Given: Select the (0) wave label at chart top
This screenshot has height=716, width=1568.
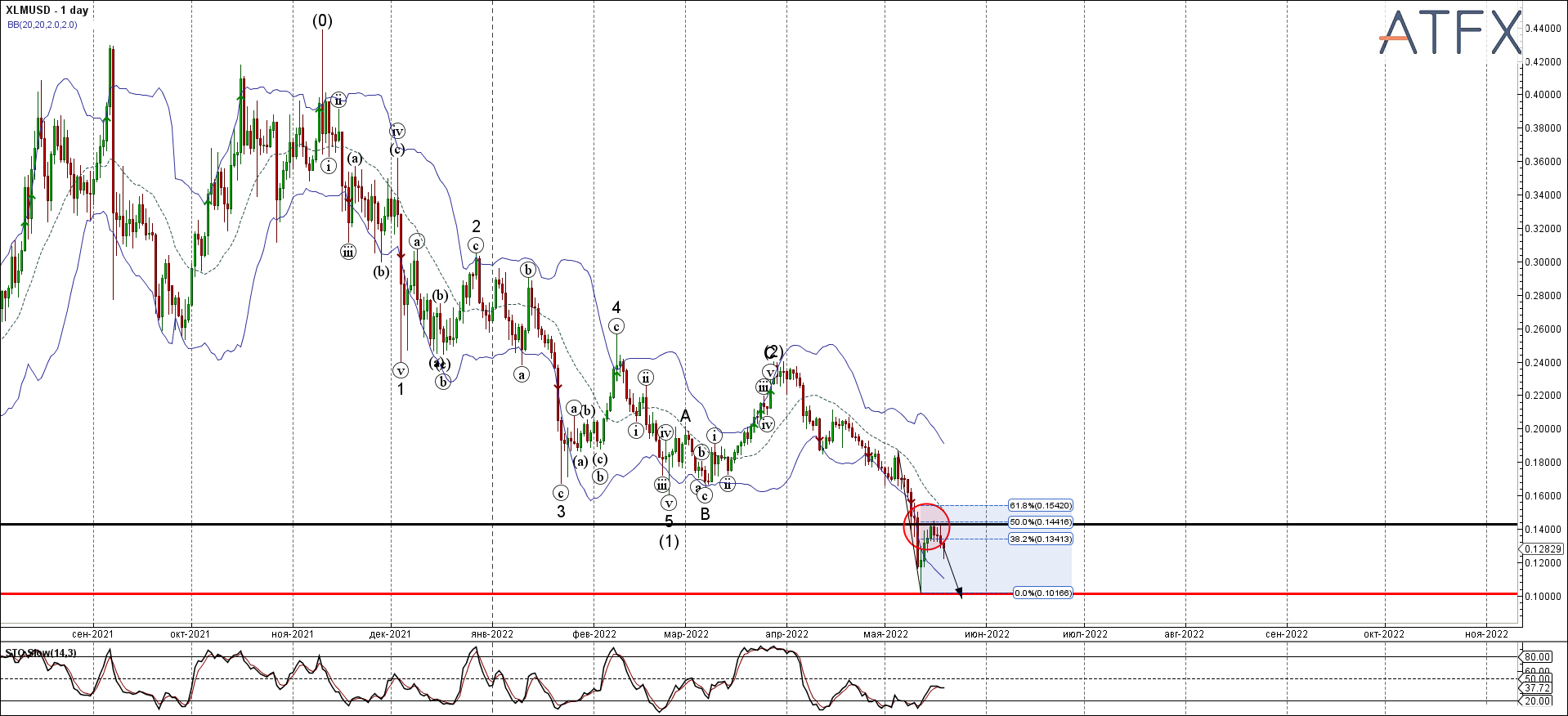Looking at the screenshot, I should tap(322, 22).
